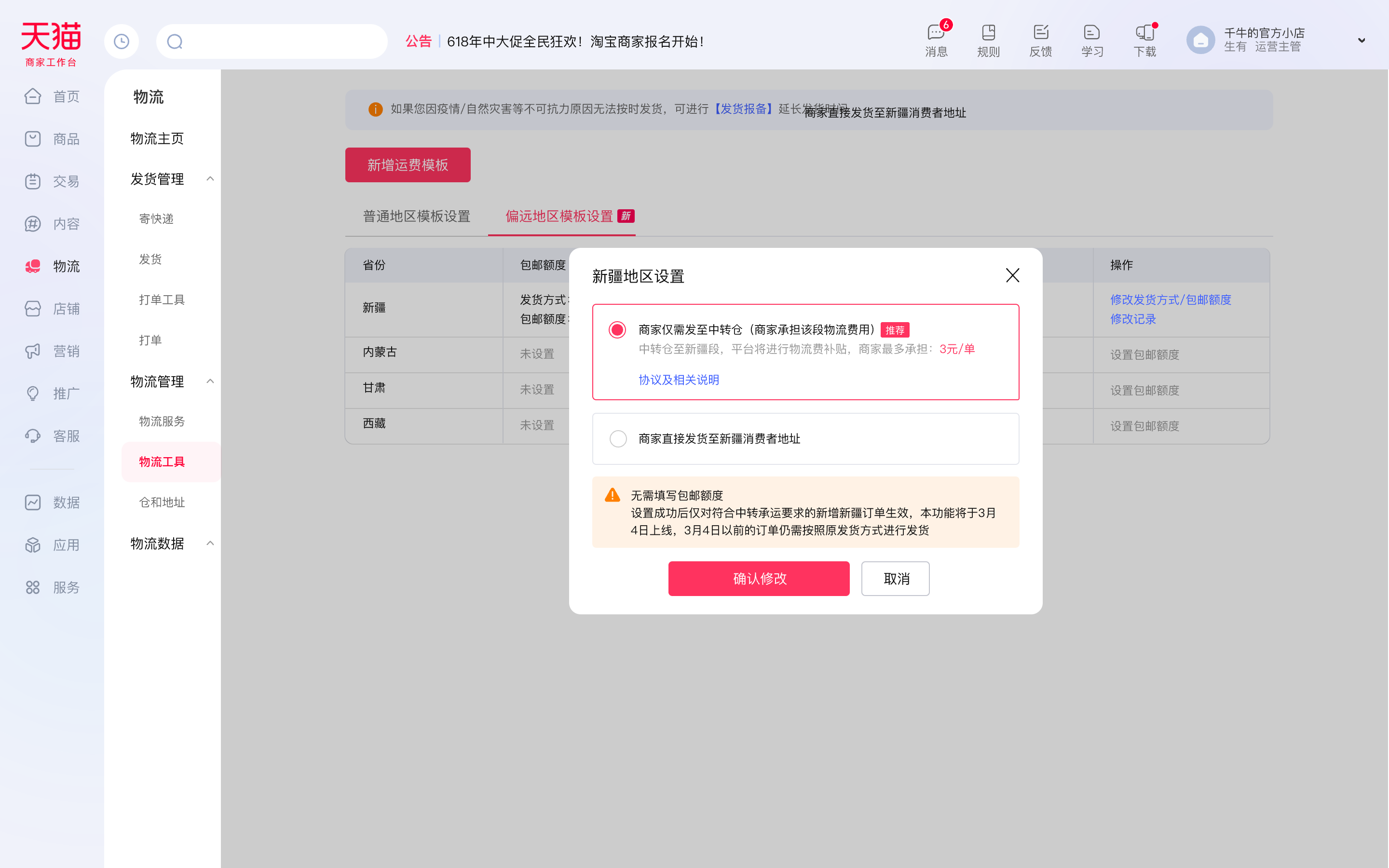This screenshot has width=1389, height=868.
Task: Click the 确认修改 button
Action: [759, 579]
